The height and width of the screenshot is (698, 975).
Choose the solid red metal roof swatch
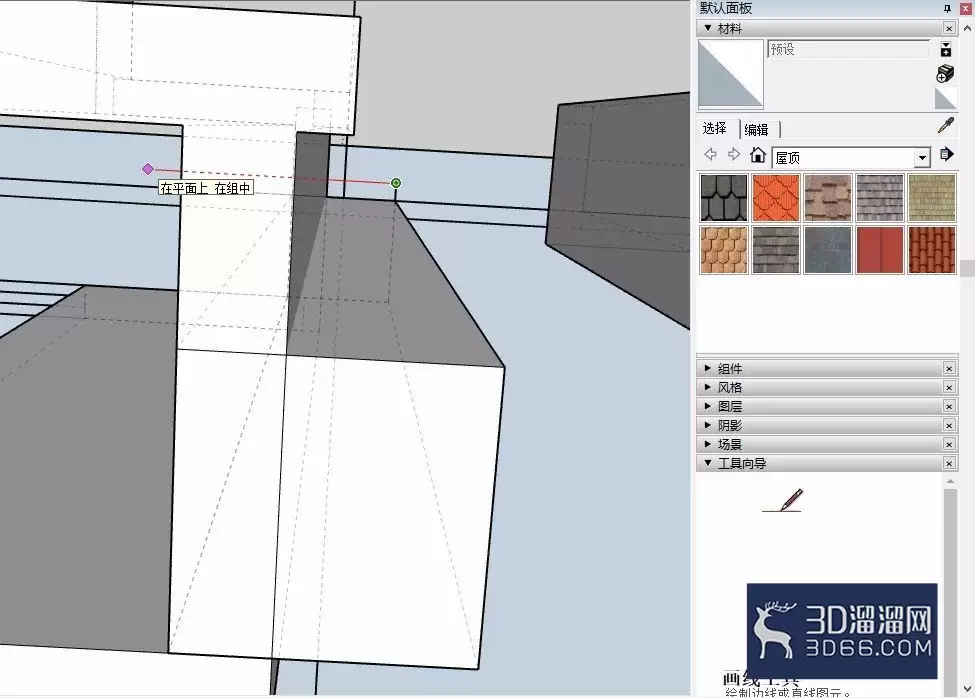[880, 250]
